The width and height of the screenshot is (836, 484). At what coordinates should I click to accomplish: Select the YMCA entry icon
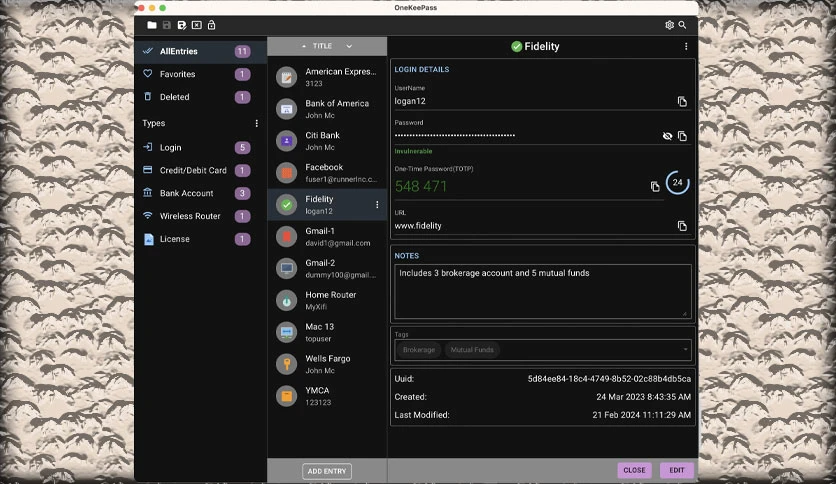pos(286,396)
